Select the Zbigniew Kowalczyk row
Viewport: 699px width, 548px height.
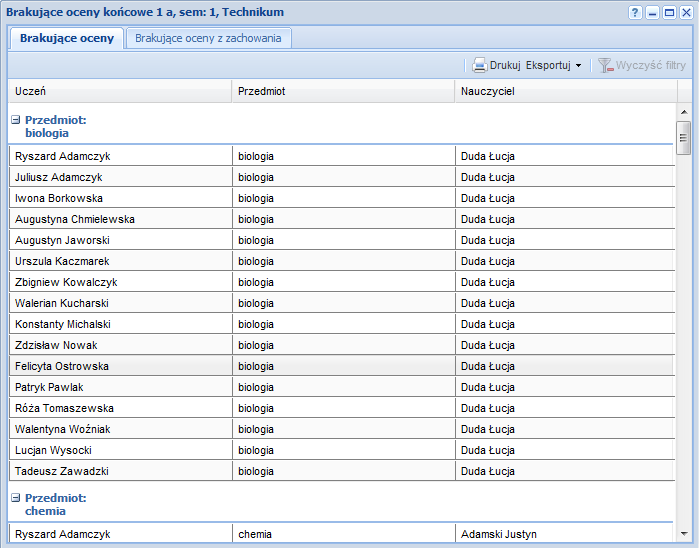point(342,282)
